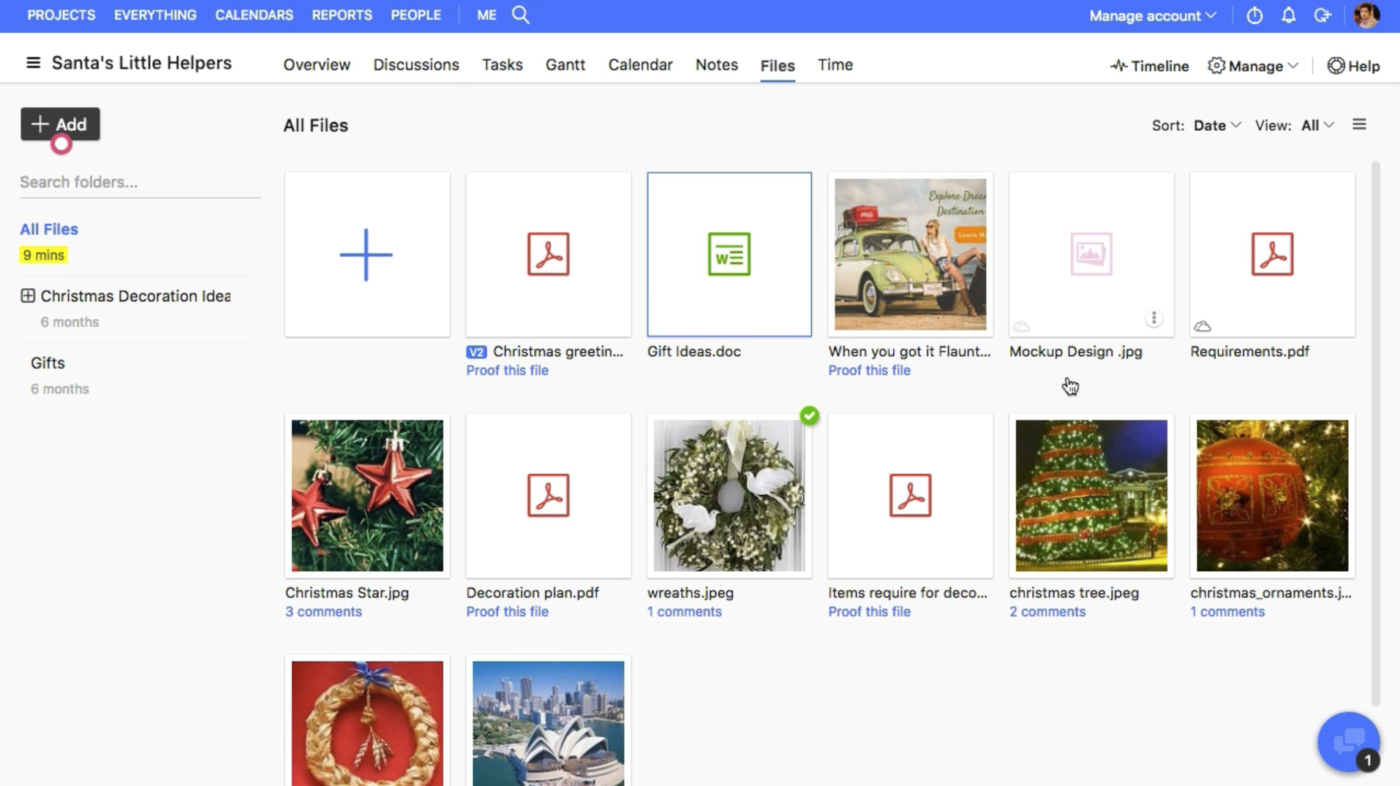Select the Gift Ideas.doc word icon
The width and height of the screenshot is (1400, 786).
[729, 254]
